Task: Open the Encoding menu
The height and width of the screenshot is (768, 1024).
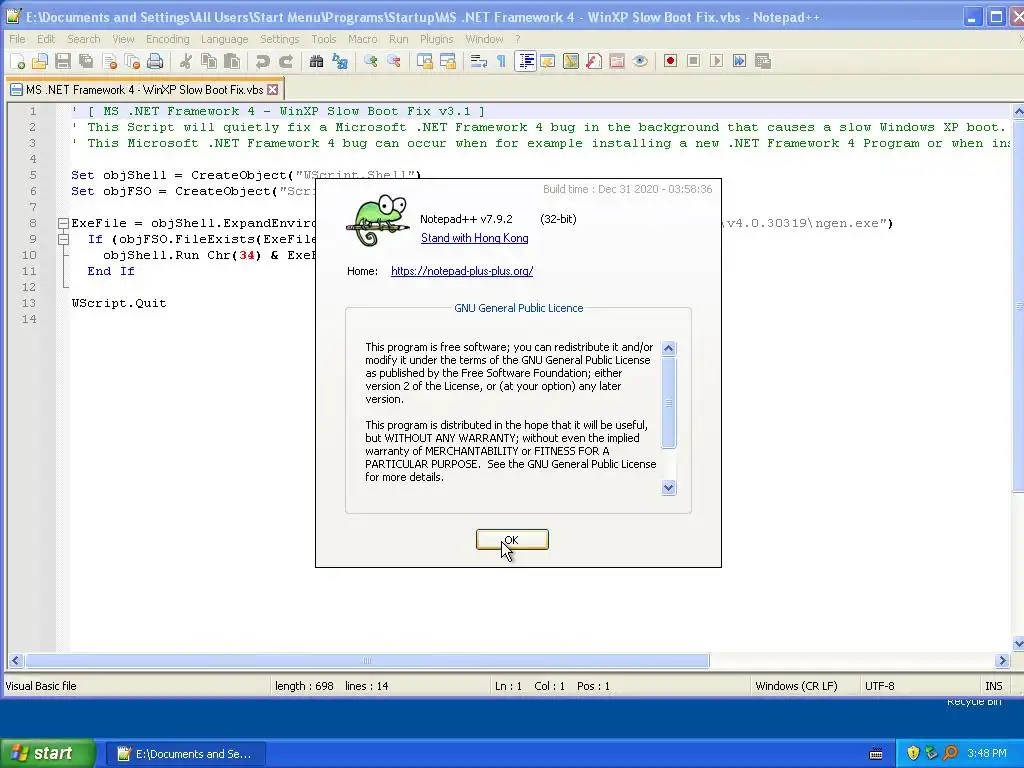Action: point(168,39)
